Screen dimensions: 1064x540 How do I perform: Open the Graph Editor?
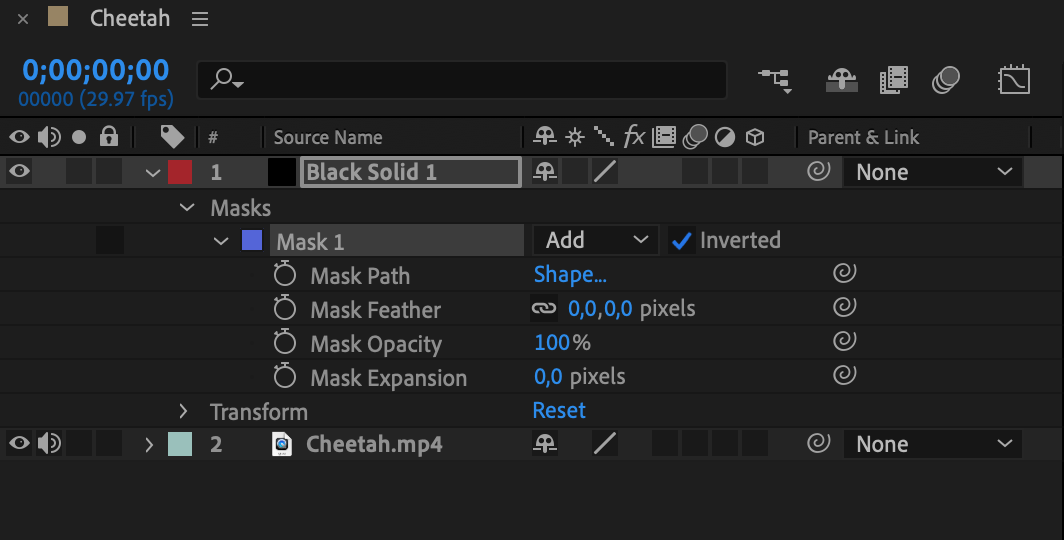(1014, 79)
